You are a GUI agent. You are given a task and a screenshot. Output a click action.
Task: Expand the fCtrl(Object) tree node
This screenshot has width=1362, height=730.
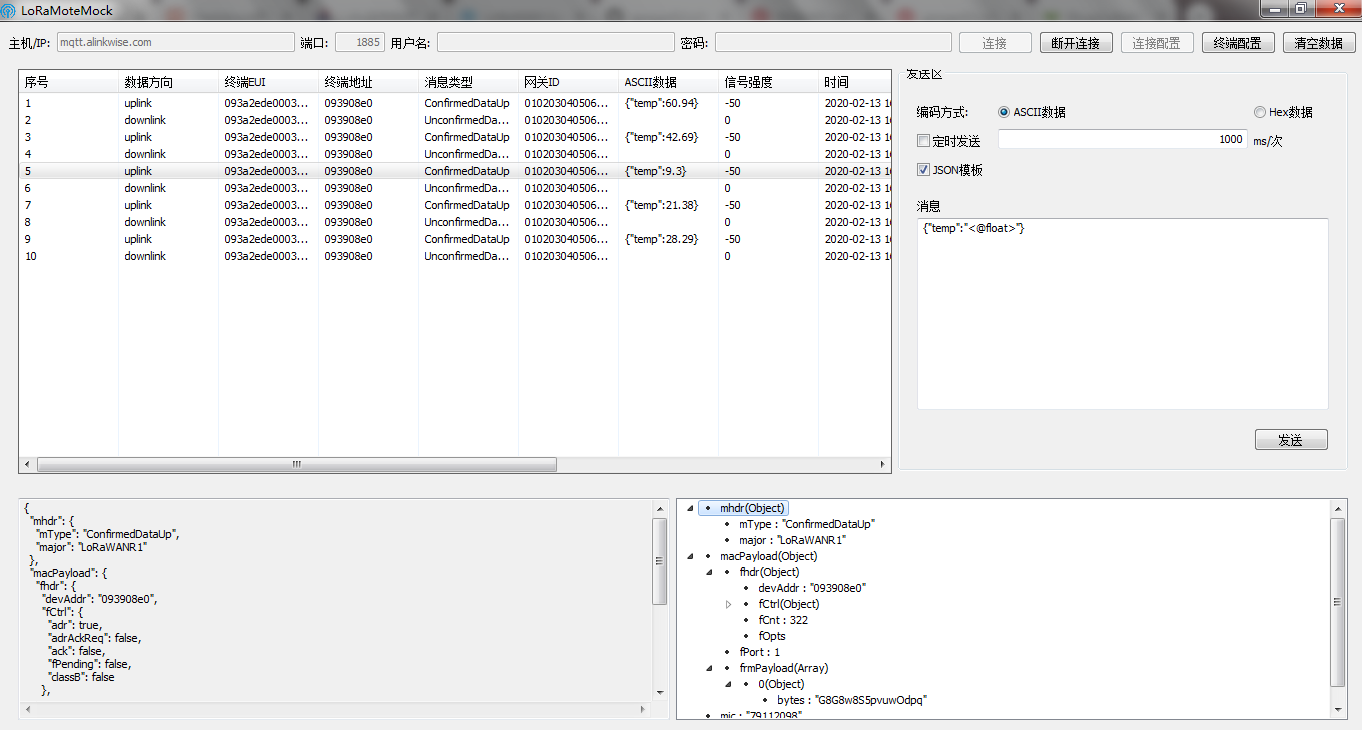pos(728,604)
